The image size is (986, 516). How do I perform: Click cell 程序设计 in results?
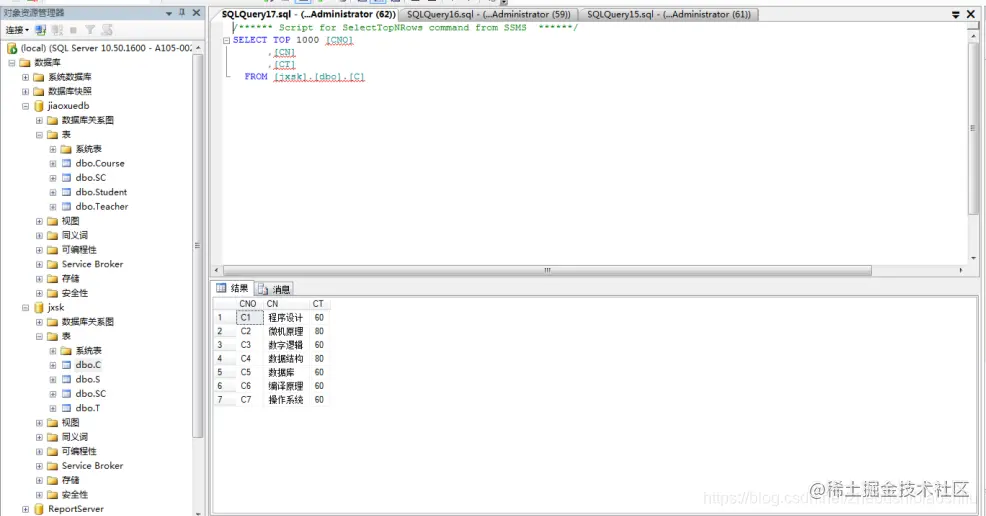pyautogui.click(x=285, y=317)
